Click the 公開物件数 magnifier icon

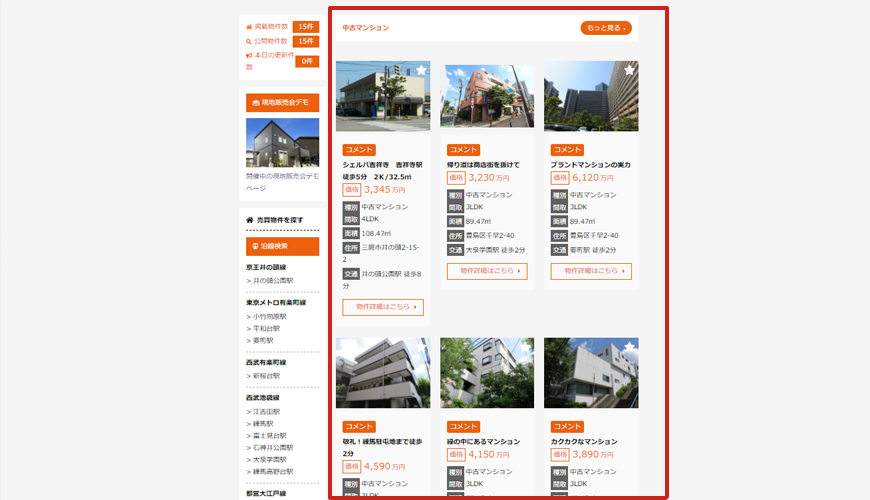point(249,41)
